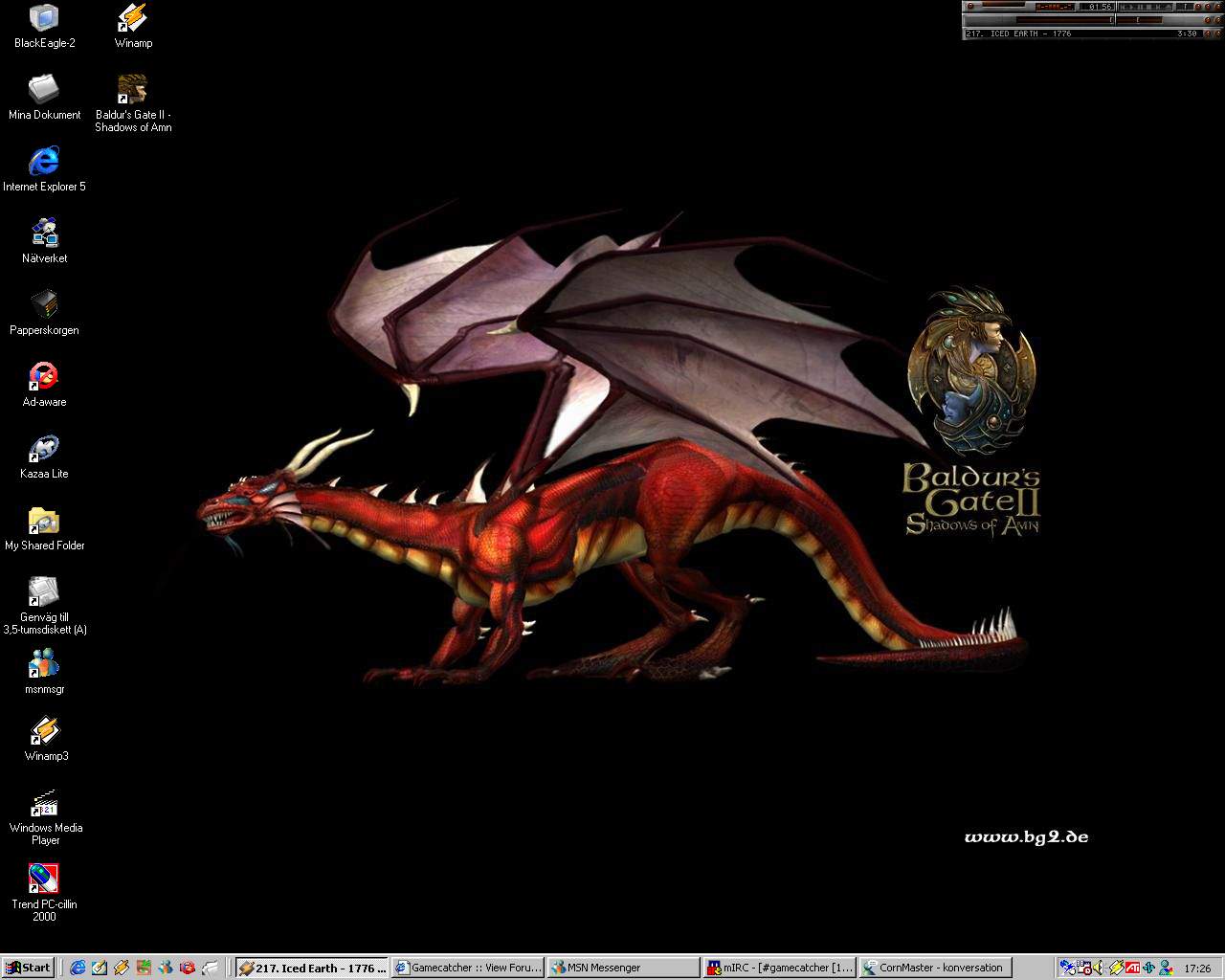Adjust the Winamp volume slider on the right
Viewport: 1225px width, 980px height.
1139,20
